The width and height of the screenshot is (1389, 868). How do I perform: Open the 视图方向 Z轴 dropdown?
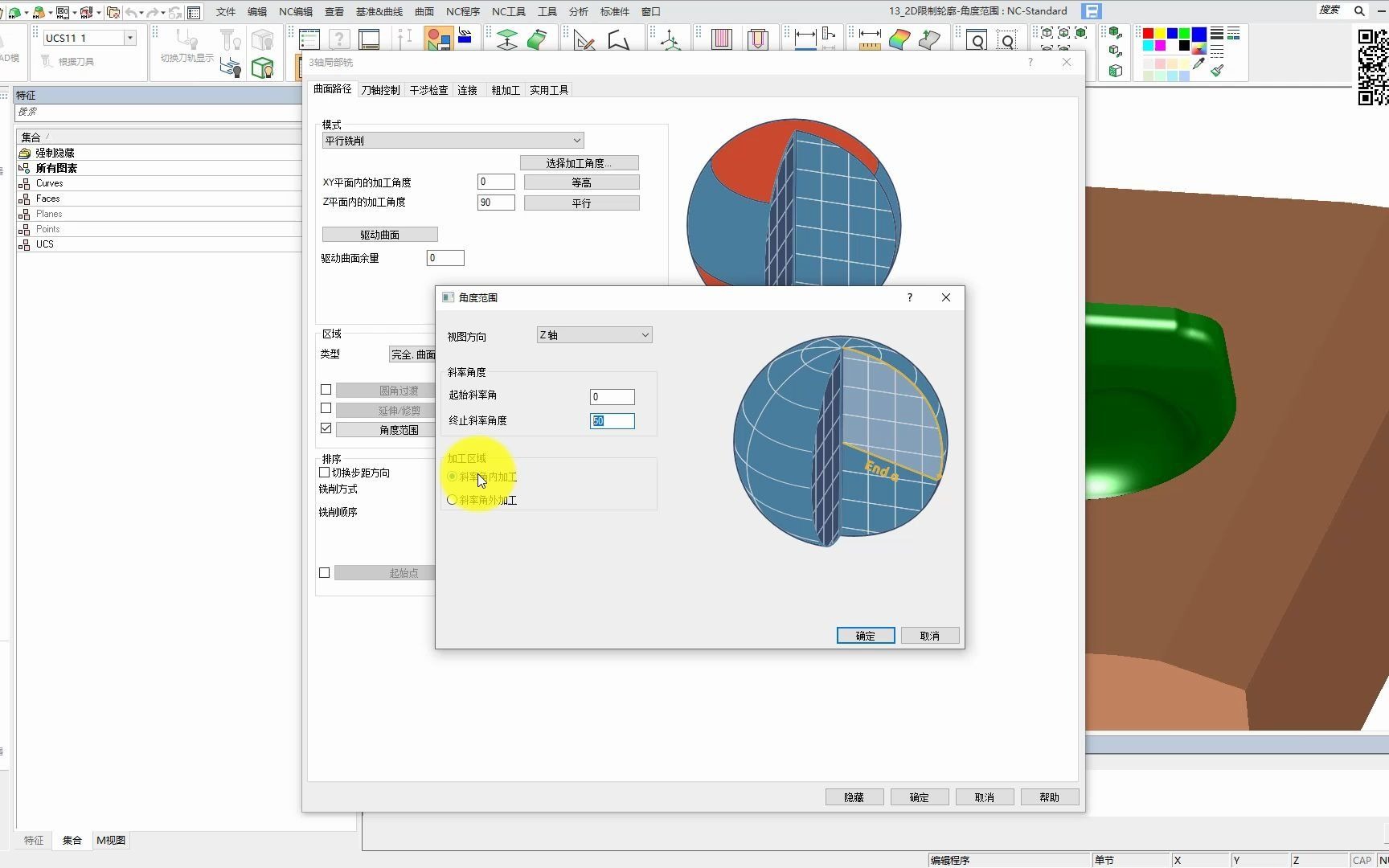click(594, 335)
